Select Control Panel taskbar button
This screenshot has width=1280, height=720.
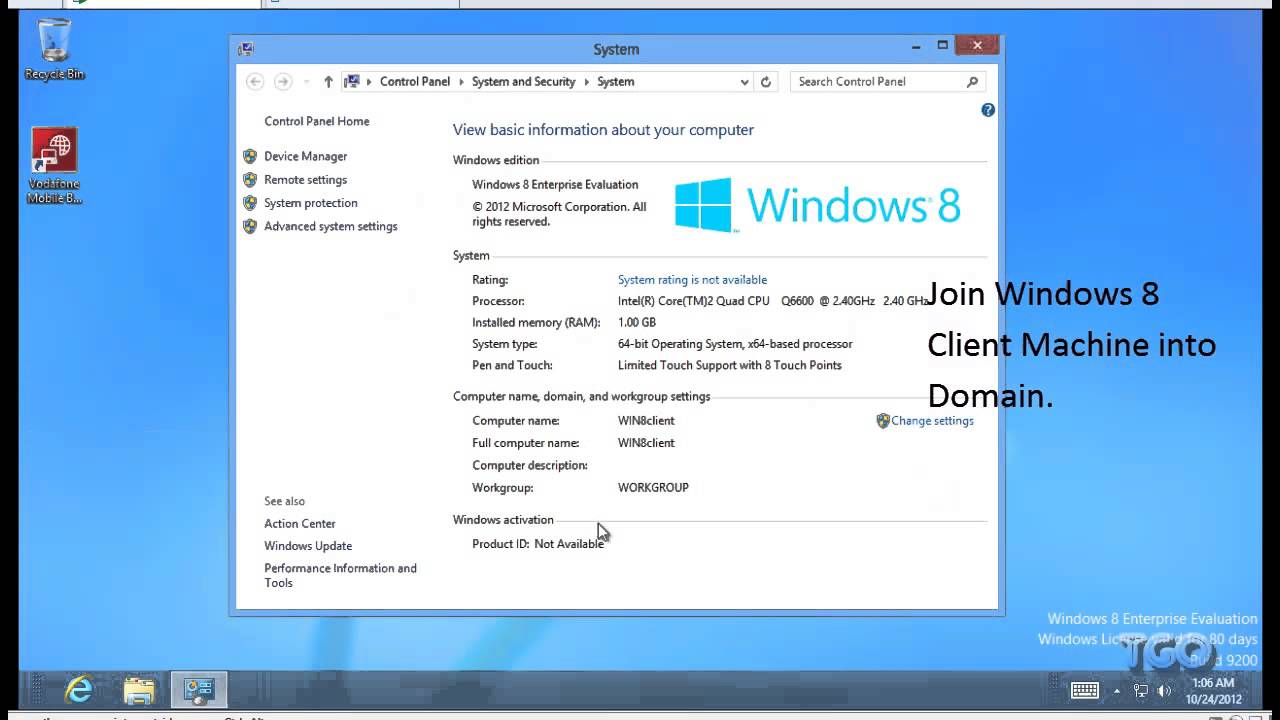[x=199, y=689]
